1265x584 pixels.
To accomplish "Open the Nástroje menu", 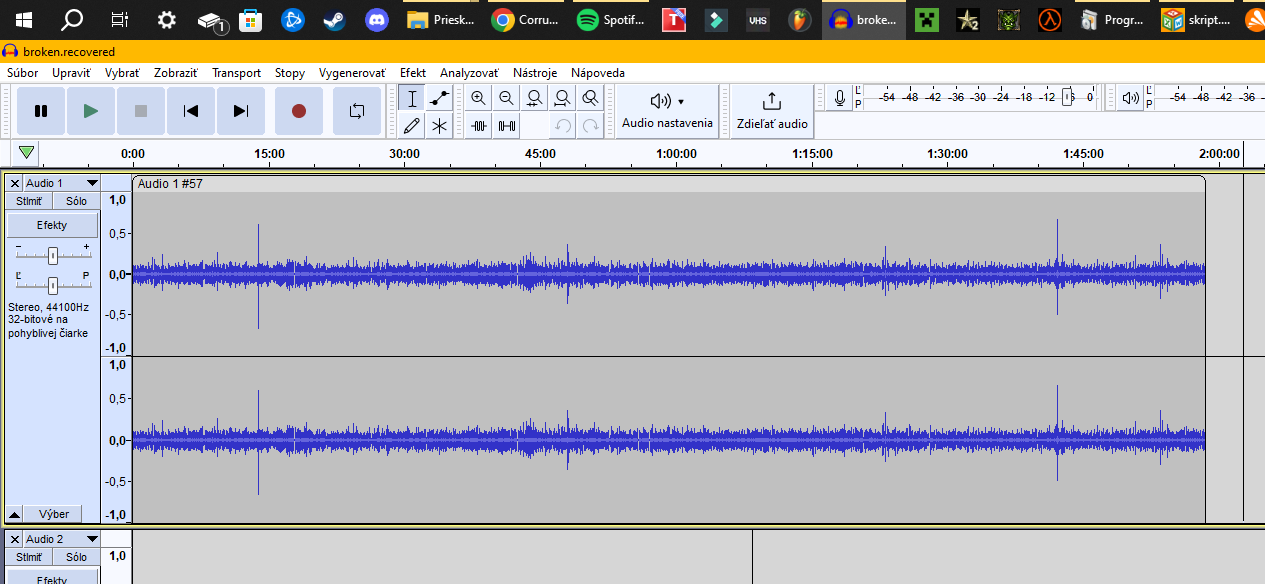I will point(535,73).
